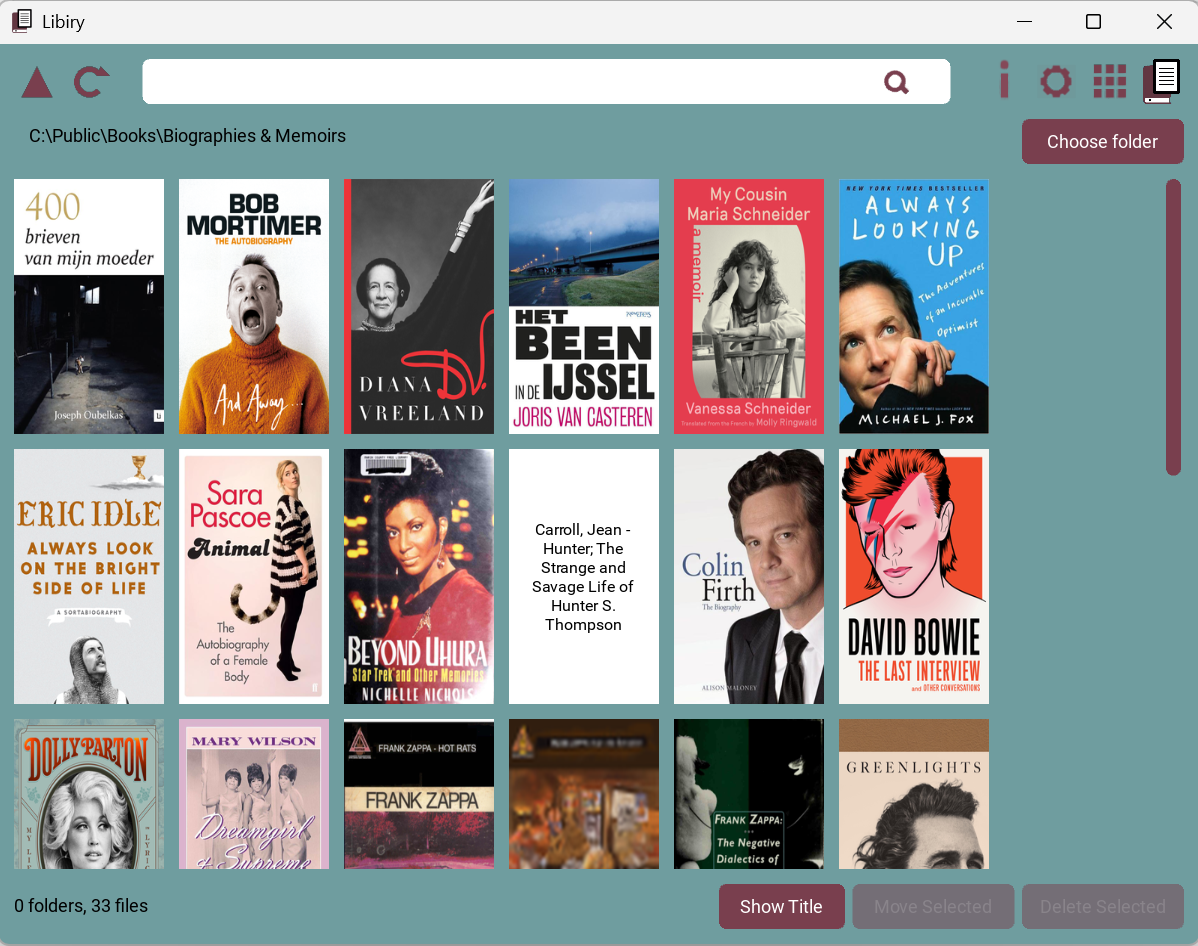Select the Bob Mortimer autobiography cover
This screenshot has width=1198, height=946.
pyautogui.click(x=254, y=306)
